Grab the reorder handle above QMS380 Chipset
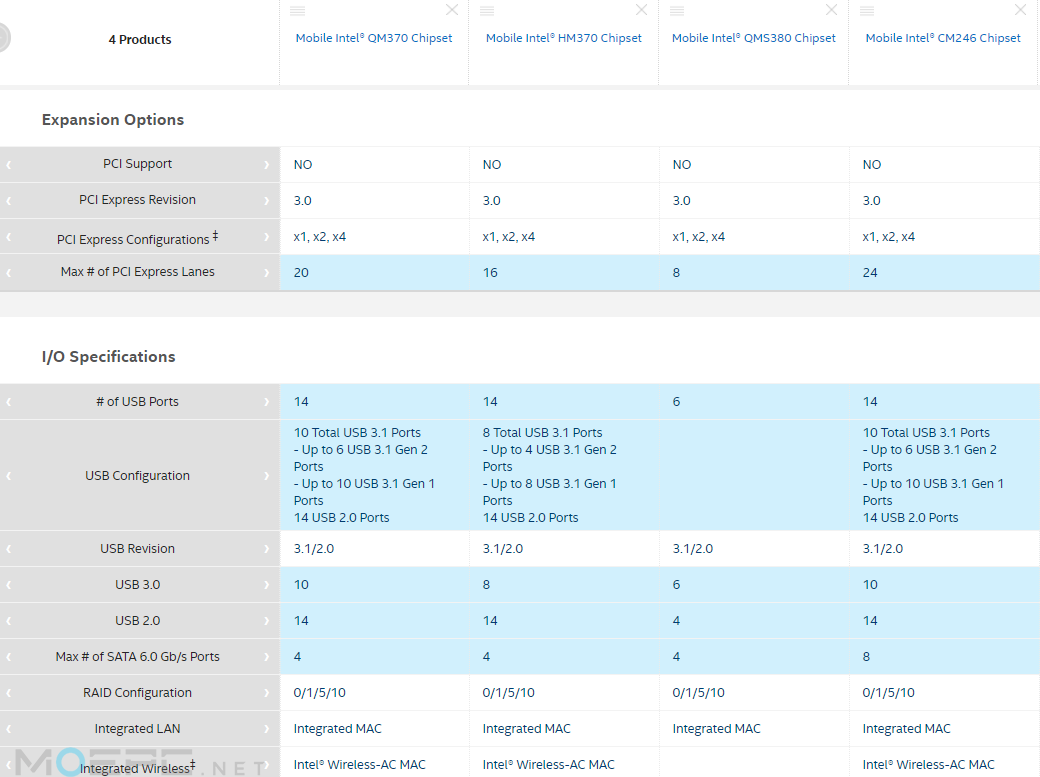This screenshot has width=1040, height=777. point(677,11)
